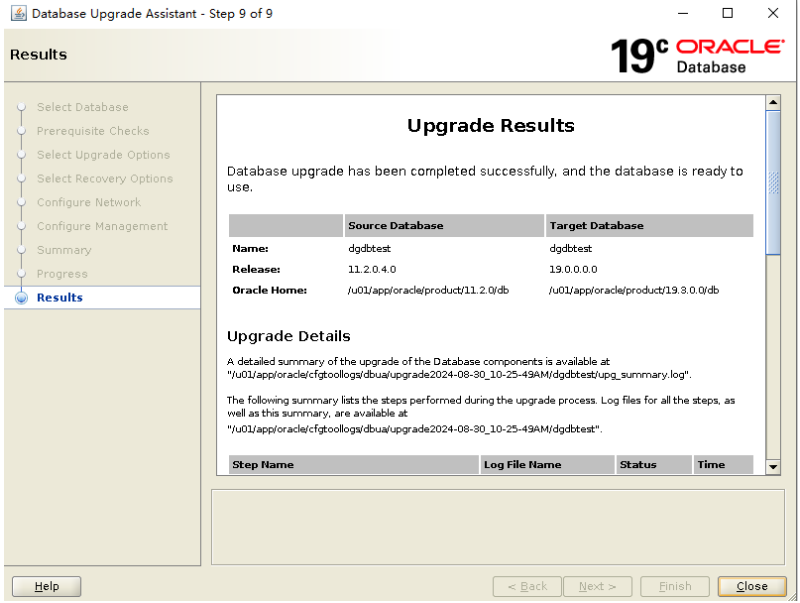Click the Time column header
This screenshot has width=800, height=603.
click(x=723, y=465)
